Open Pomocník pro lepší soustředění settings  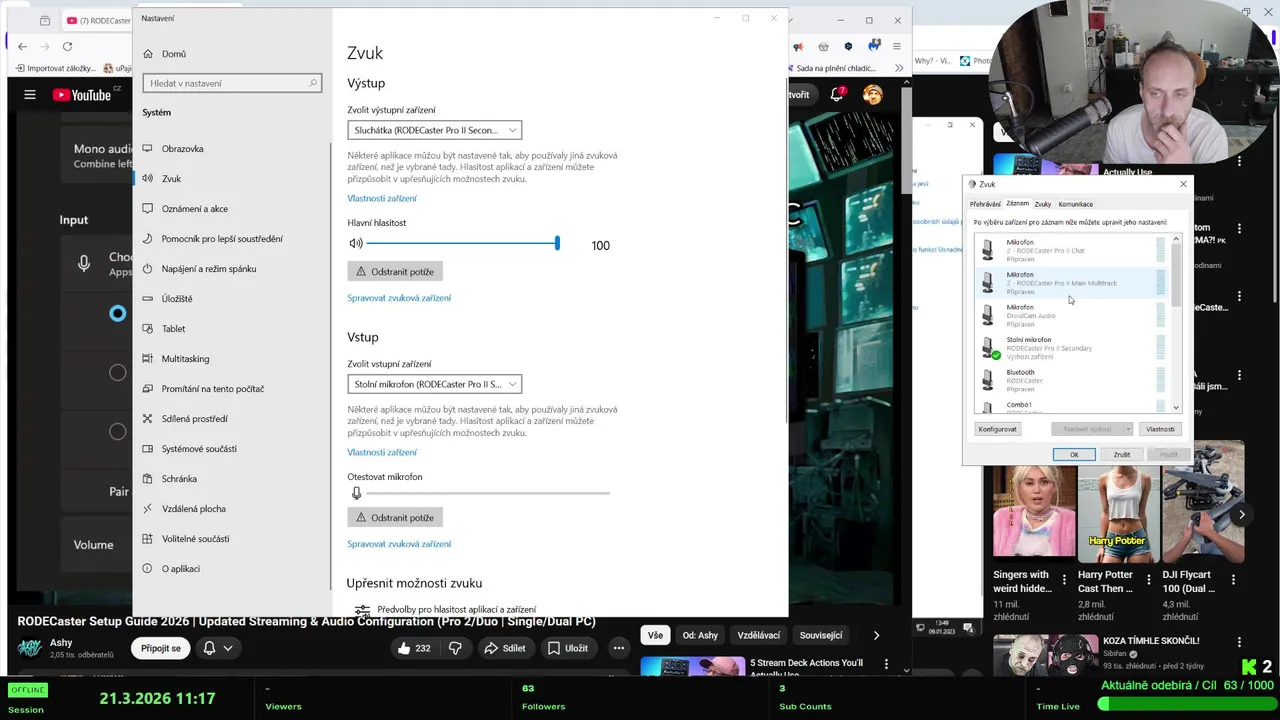point(212,239)
